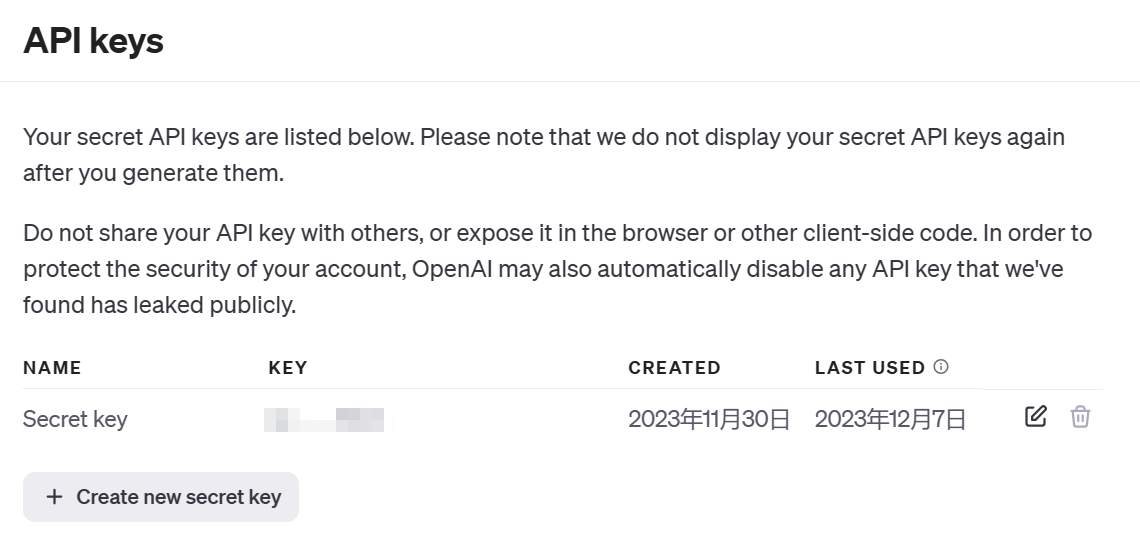
Task: Click the edit icon for Secret key
Action: pos(1036,416)
